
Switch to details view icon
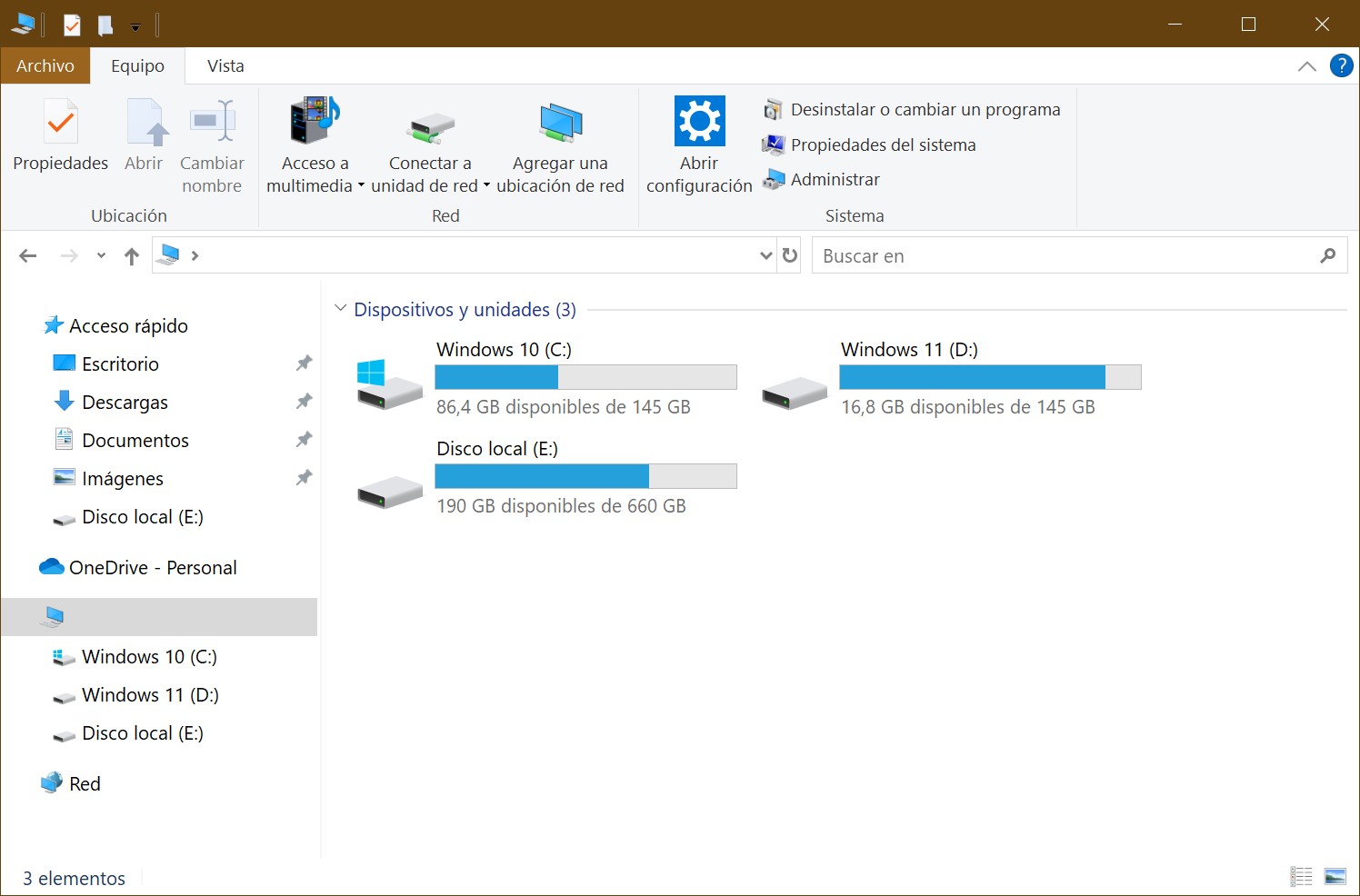1301,877
